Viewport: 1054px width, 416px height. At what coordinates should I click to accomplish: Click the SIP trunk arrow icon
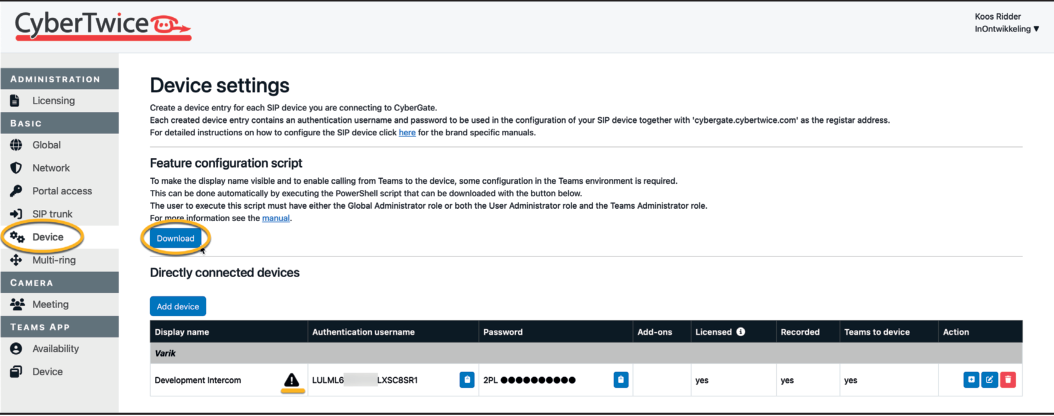17,214
